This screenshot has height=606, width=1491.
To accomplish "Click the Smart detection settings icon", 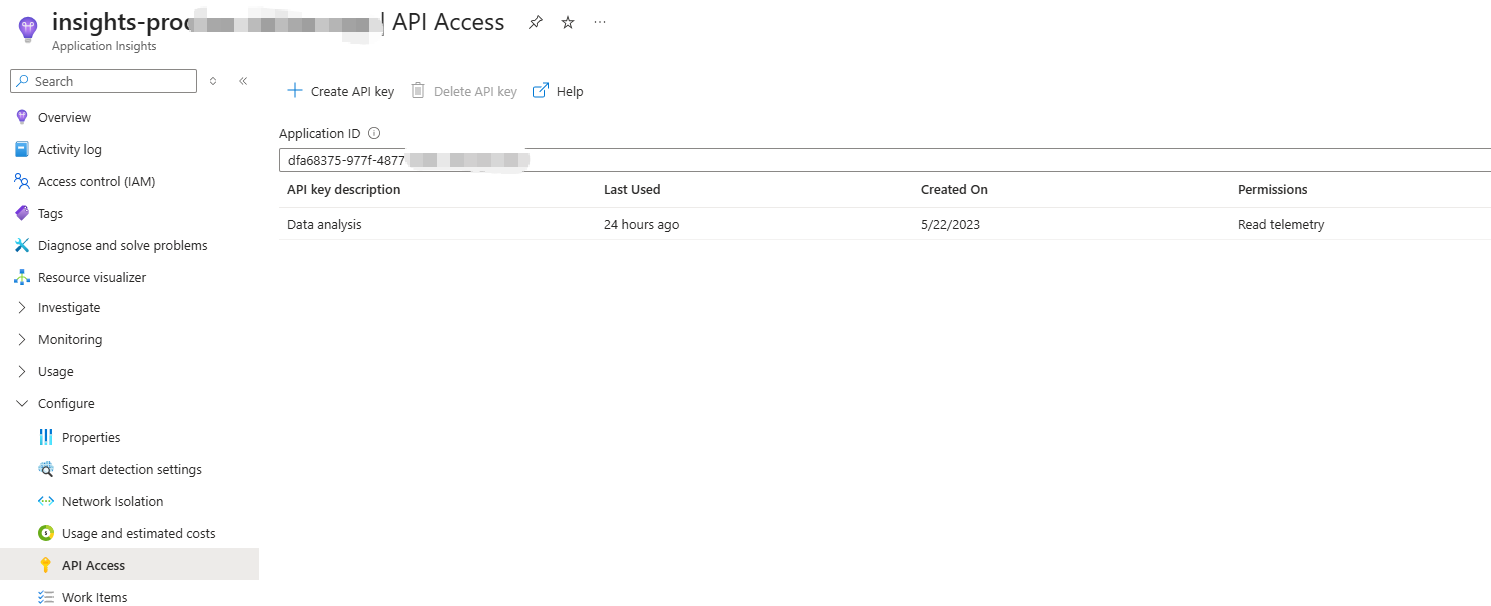I will click(46, 469).
